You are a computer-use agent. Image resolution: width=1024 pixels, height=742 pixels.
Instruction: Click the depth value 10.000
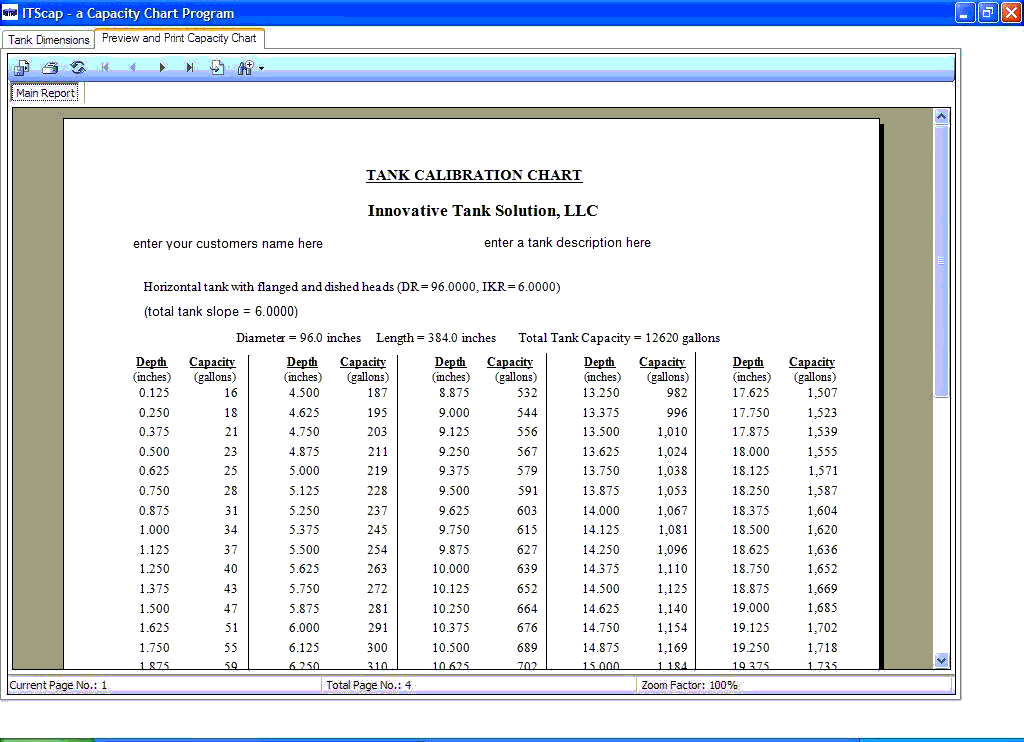point(451,569)
